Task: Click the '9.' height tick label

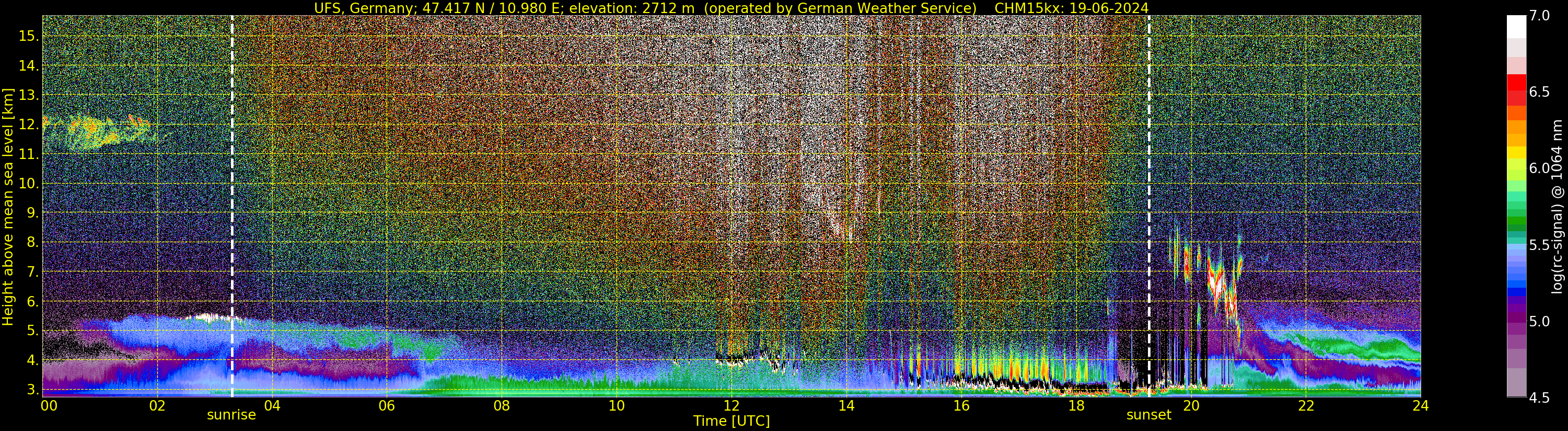Action: 32,213
